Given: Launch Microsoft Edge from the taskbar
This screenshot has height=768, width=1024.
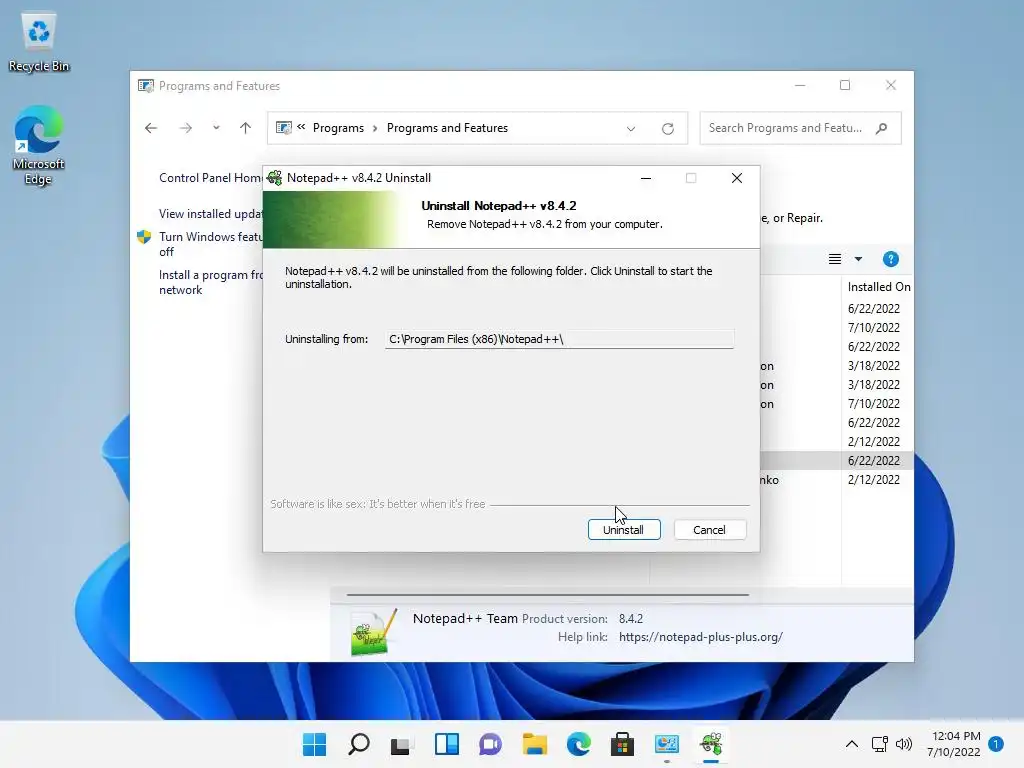Looking at the screenshot, I should point(579,744).
